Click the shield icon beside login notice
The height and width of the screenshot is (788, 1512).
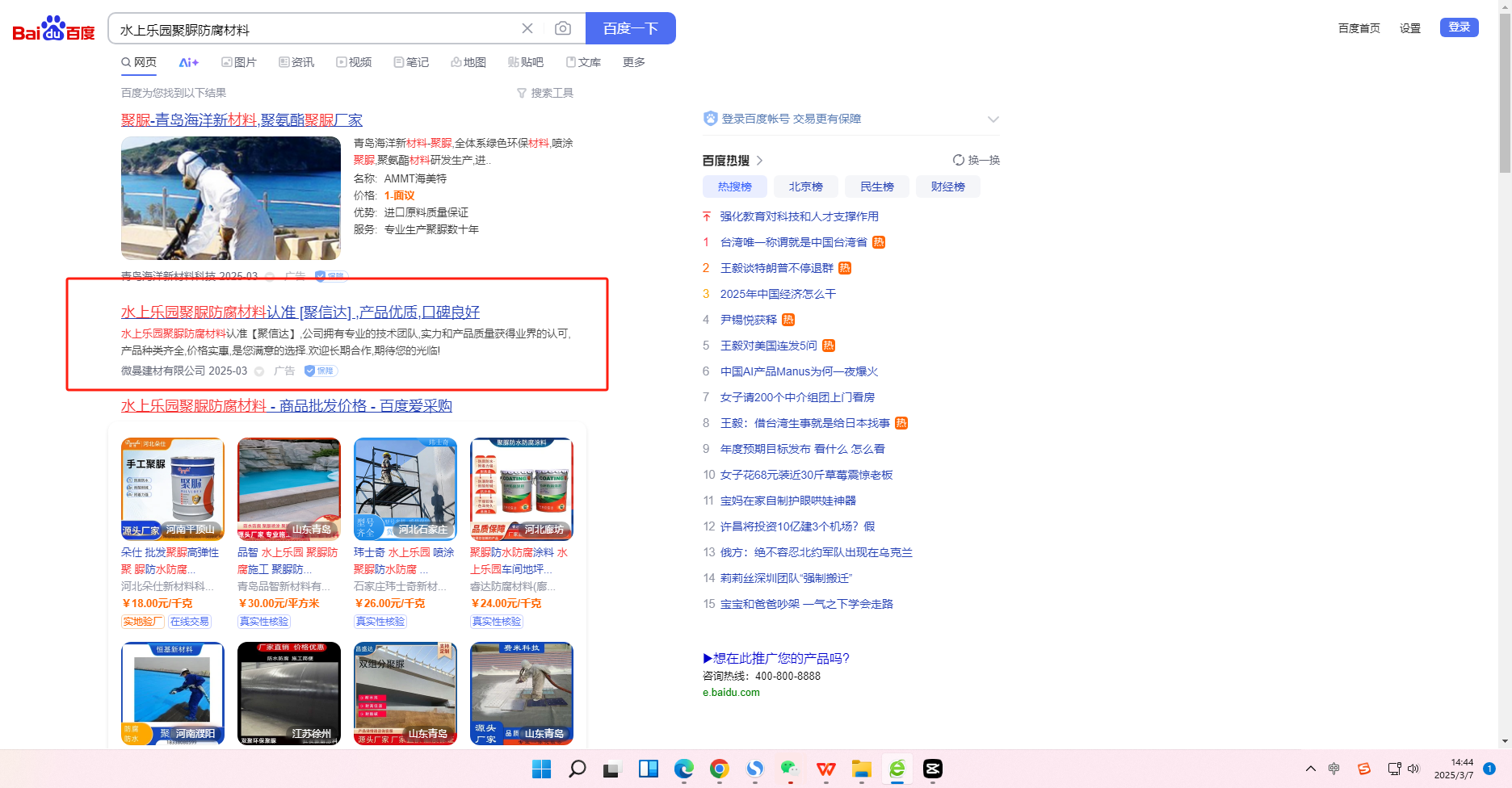coord(710,119)
